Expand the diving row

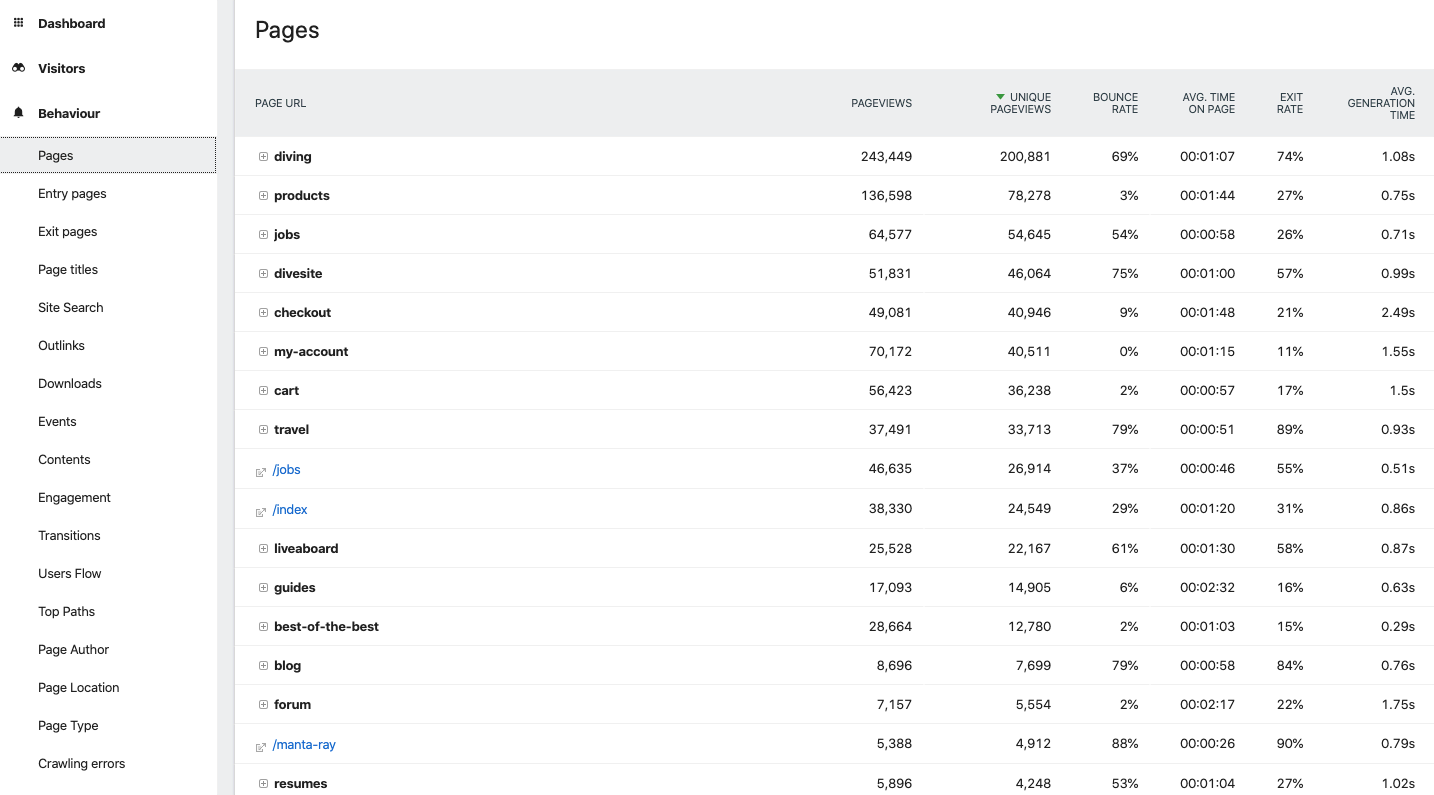click(263, 157)
